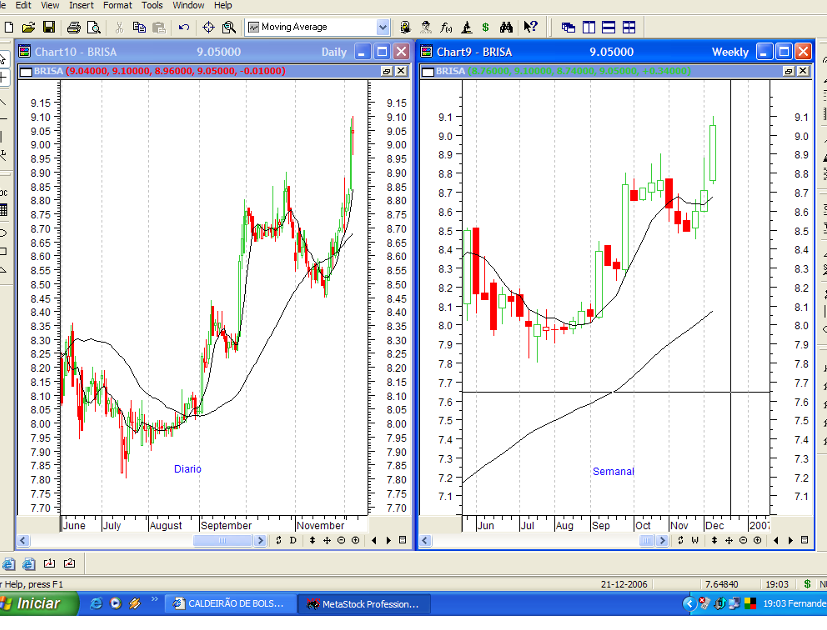Click the green dollar sign toolbar icon

click(x=486, y=27)
